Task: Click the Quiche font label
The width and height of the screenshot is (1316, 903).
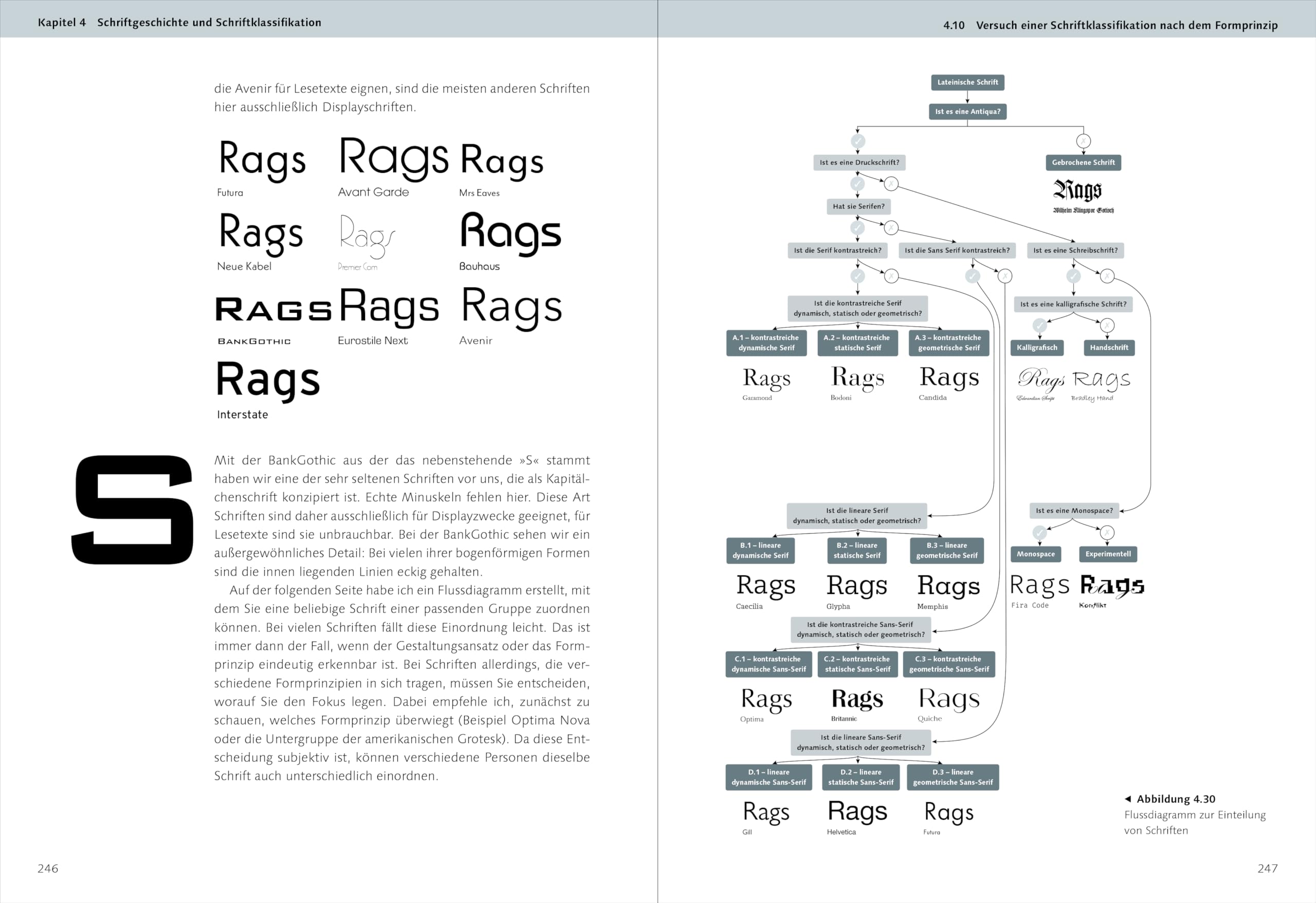Action: point(929,719)
